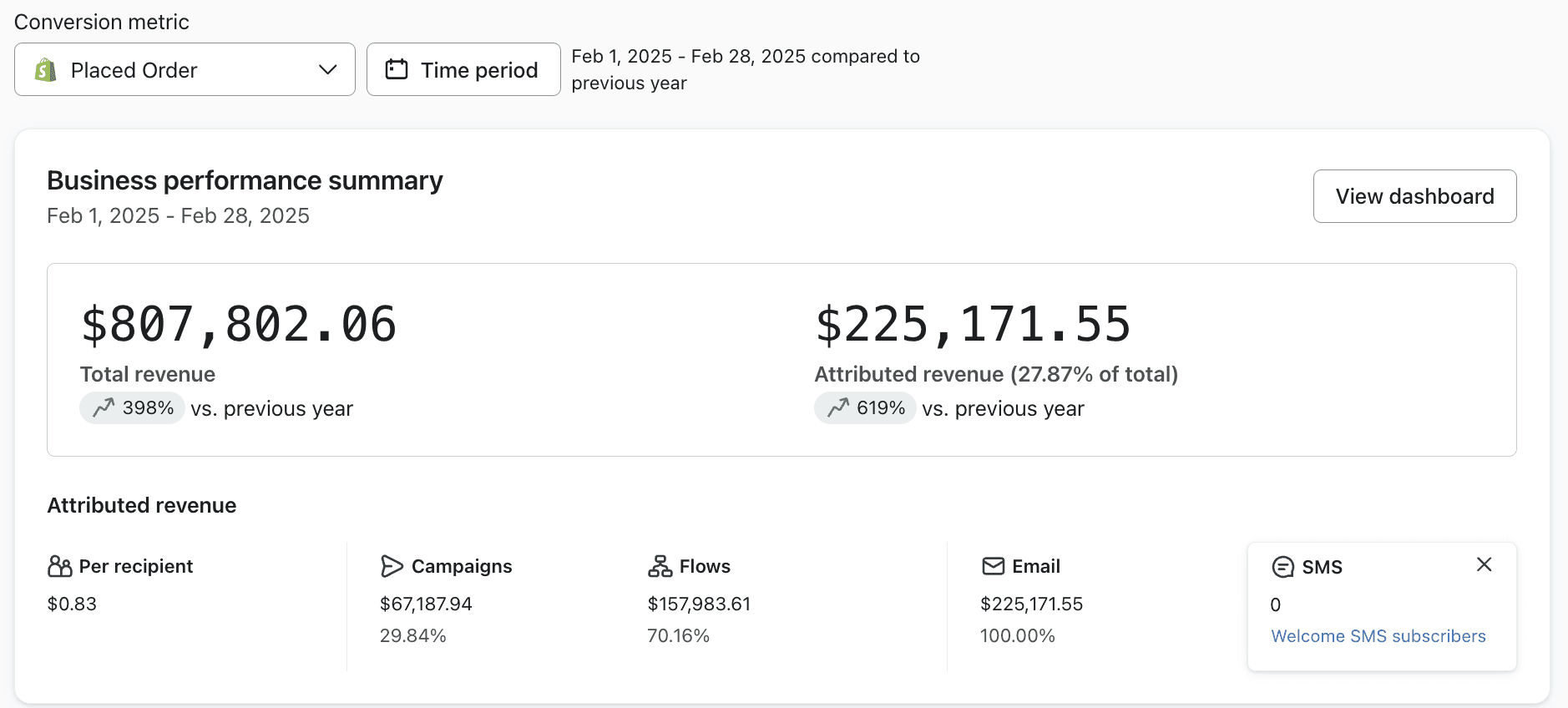Dismiss the SMS card with the X

[1484, 564]
